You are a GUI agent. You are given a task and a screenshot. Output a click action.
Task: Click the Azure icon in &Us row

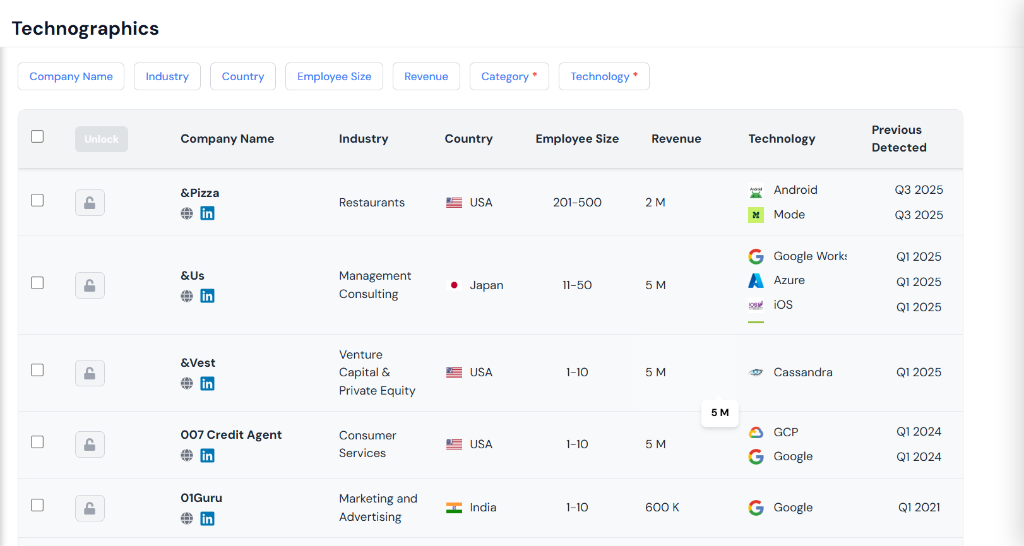756,281
